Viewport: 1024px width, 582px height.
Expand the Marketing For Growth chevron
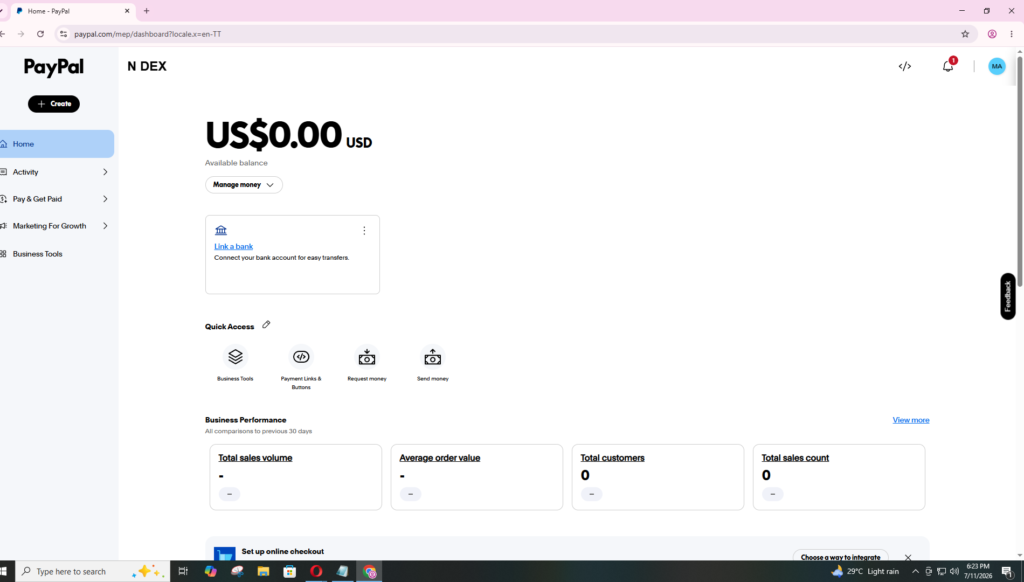[105, 226]
